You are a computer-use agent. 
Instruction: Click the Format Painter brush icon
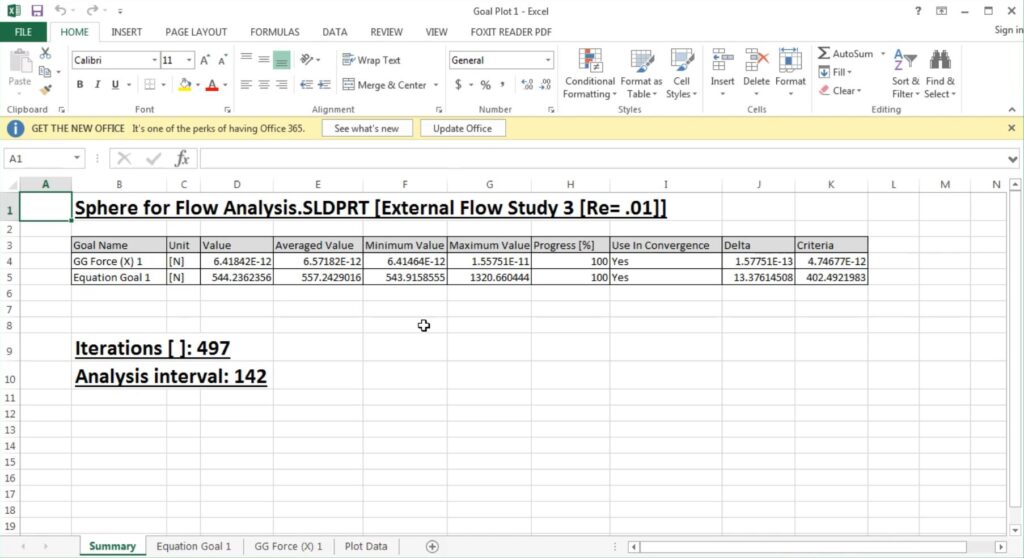pos(45,89)
